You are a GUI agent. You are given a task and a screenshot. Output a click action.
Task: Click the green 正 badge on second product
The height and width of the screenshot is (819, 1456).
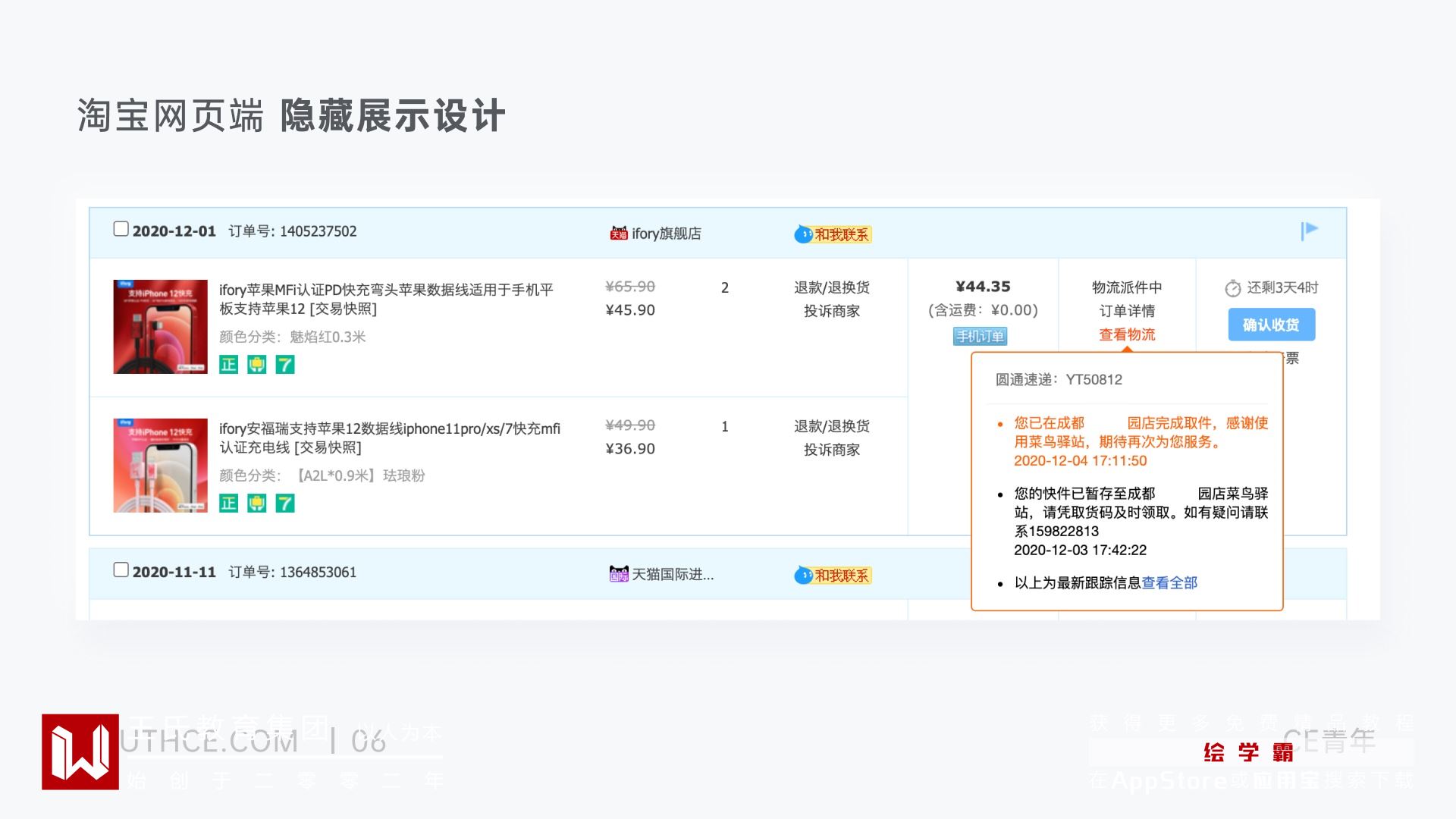click(228, 504)
